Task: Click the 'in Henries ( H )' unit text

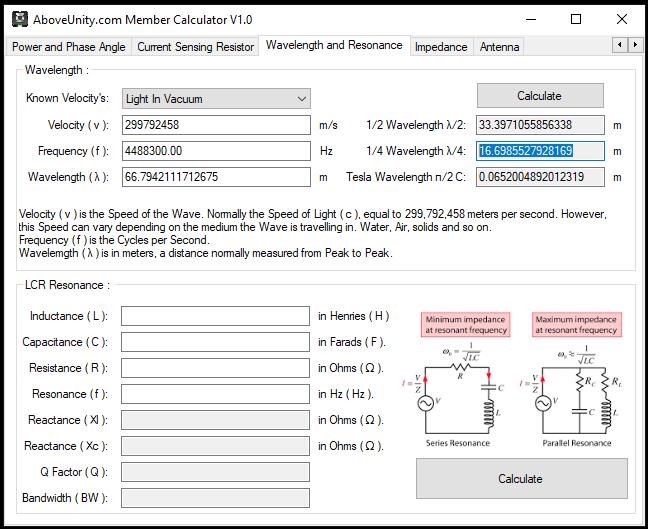Action: (x=354, y=316)
